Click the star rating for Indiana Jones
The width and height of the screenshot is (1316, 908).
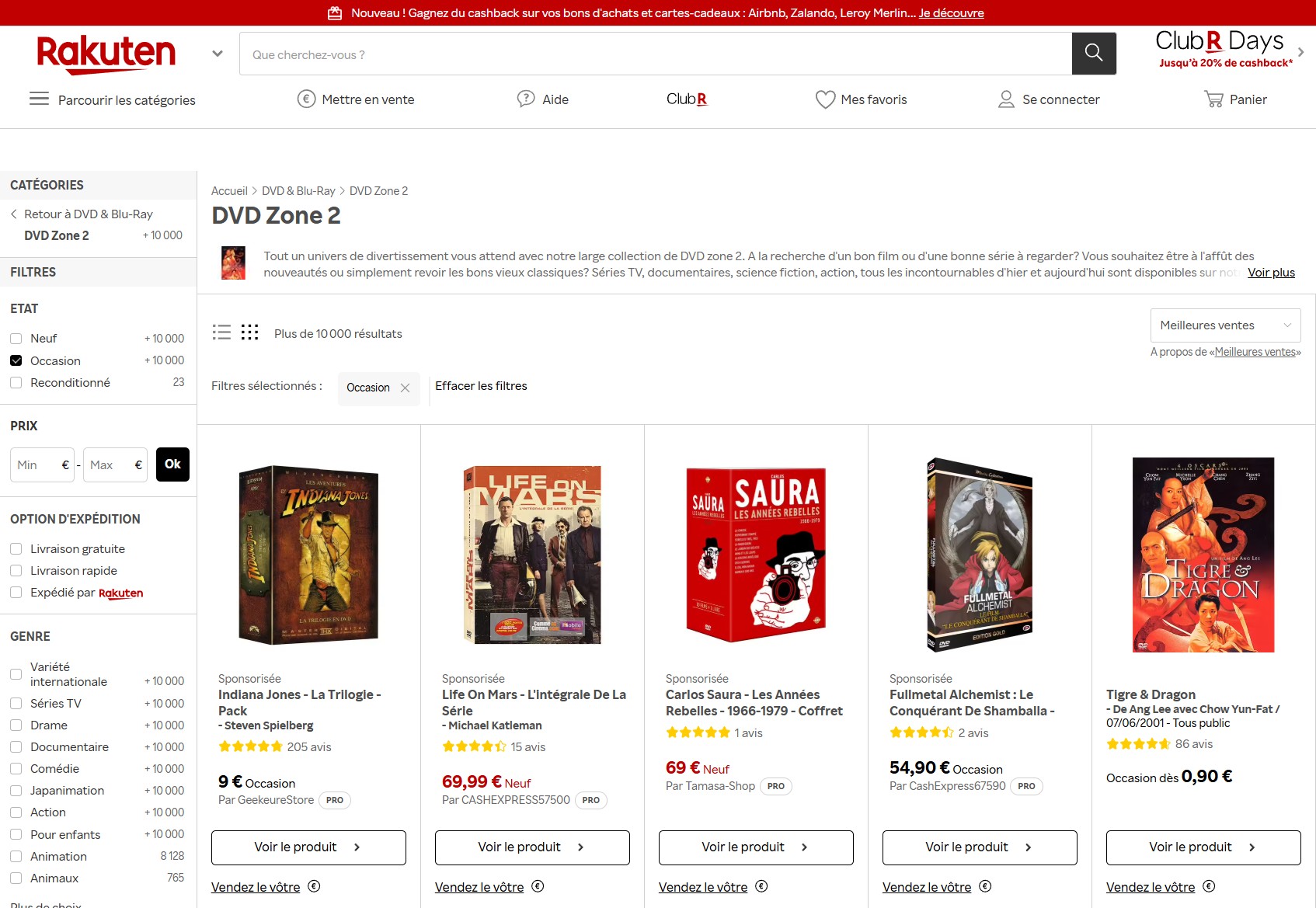click(250, 746)
